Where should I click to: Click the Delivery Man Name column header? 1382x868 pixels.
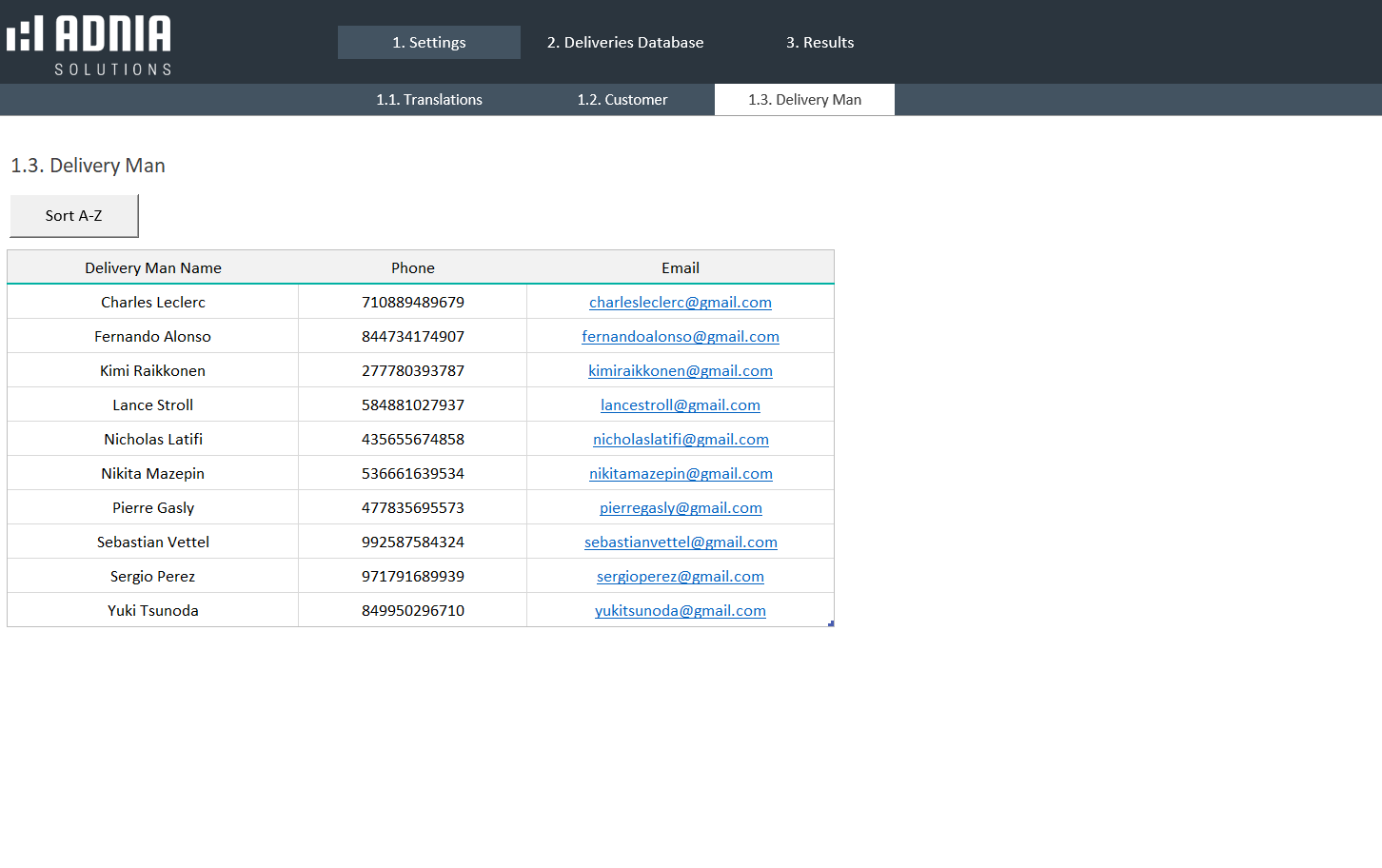tap(153, 268)
